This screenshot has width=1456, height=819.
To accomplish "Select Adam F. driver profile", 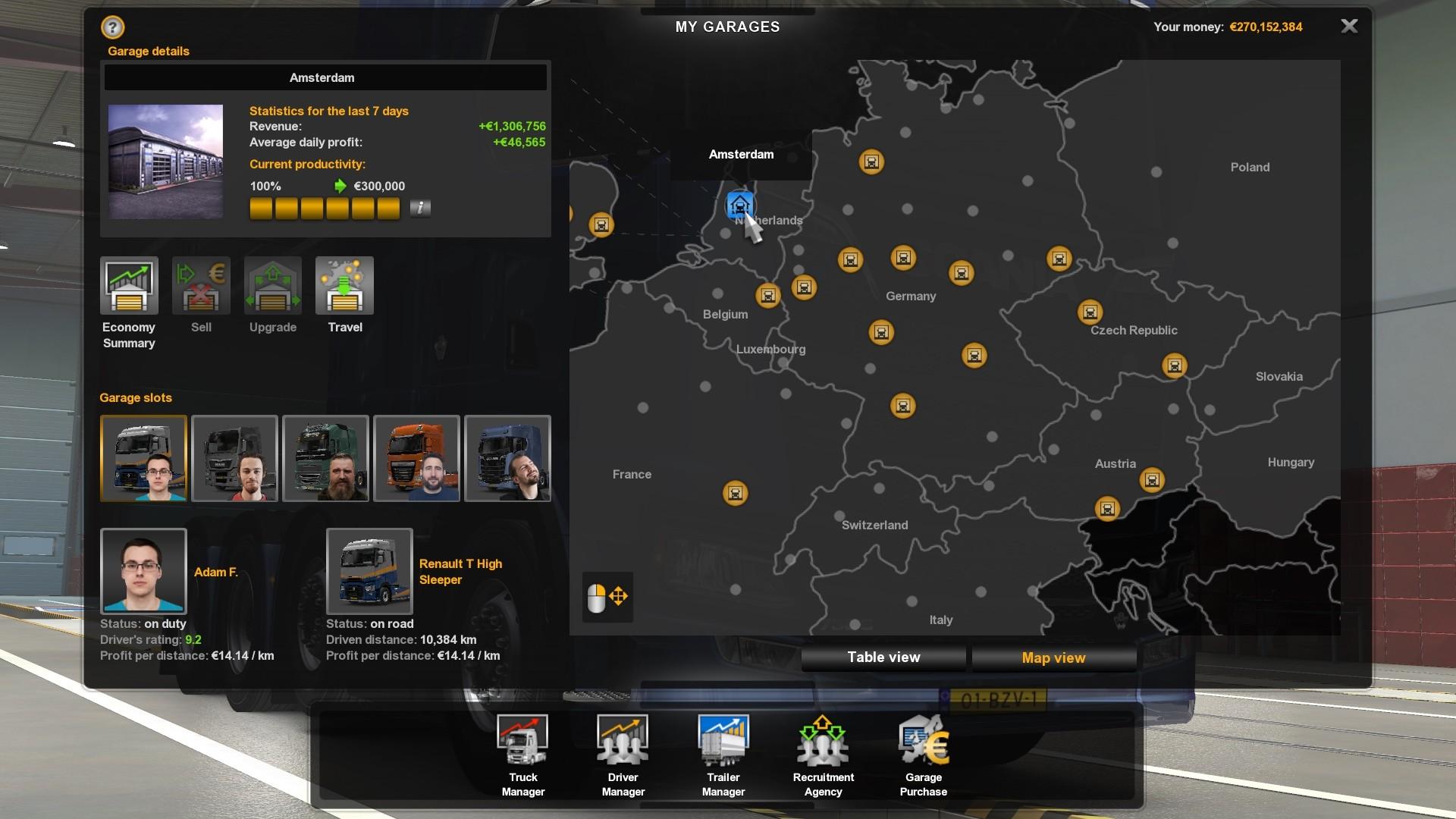I will [x=143, y=571].
